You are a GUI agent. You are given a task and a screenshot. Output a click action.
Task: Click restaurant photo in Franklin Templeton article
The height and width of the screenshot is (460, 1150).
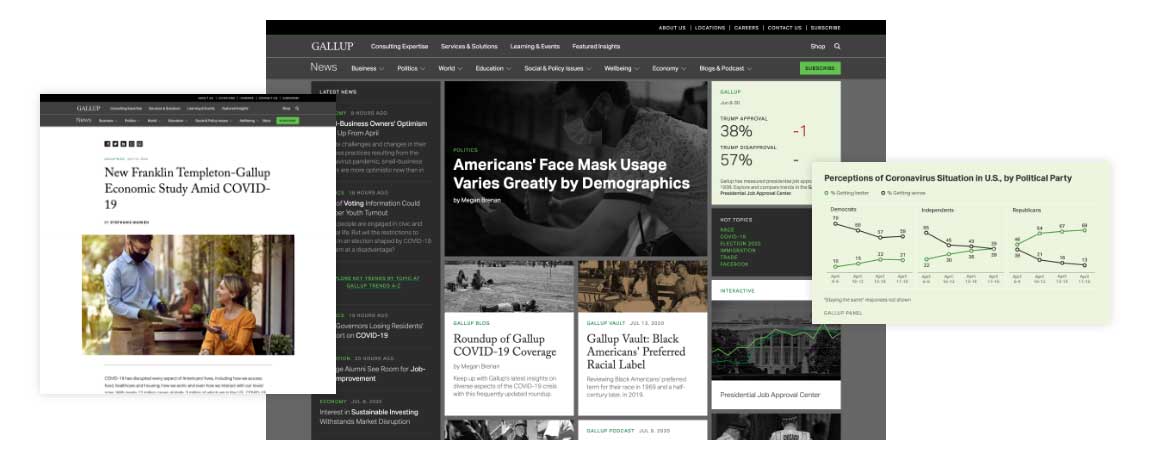pyautogui.click(x=188, y=294)
